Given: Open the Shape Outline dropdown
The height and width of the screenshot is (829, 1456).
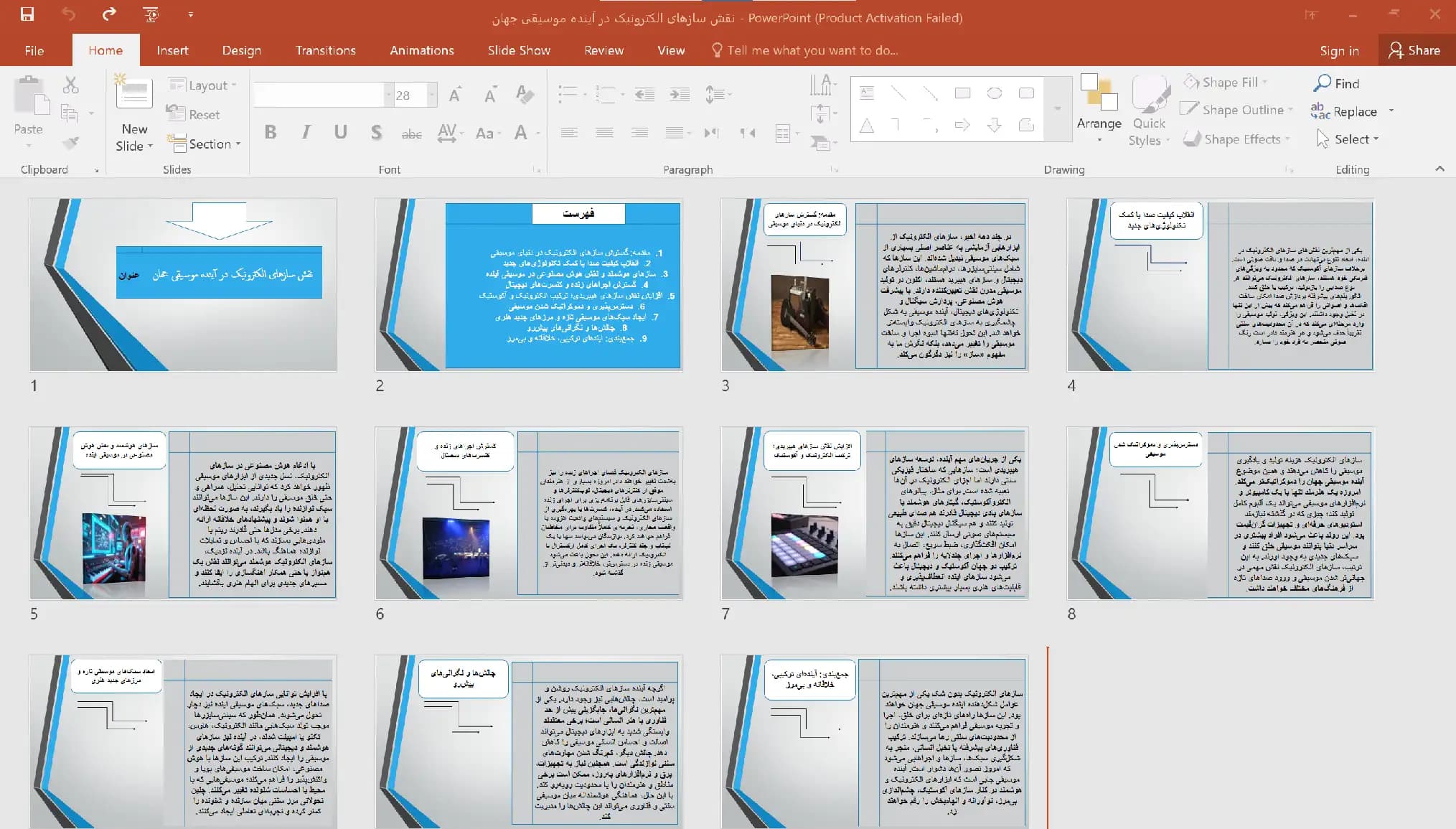Looking at the screenshot, I should [1238, 110].
